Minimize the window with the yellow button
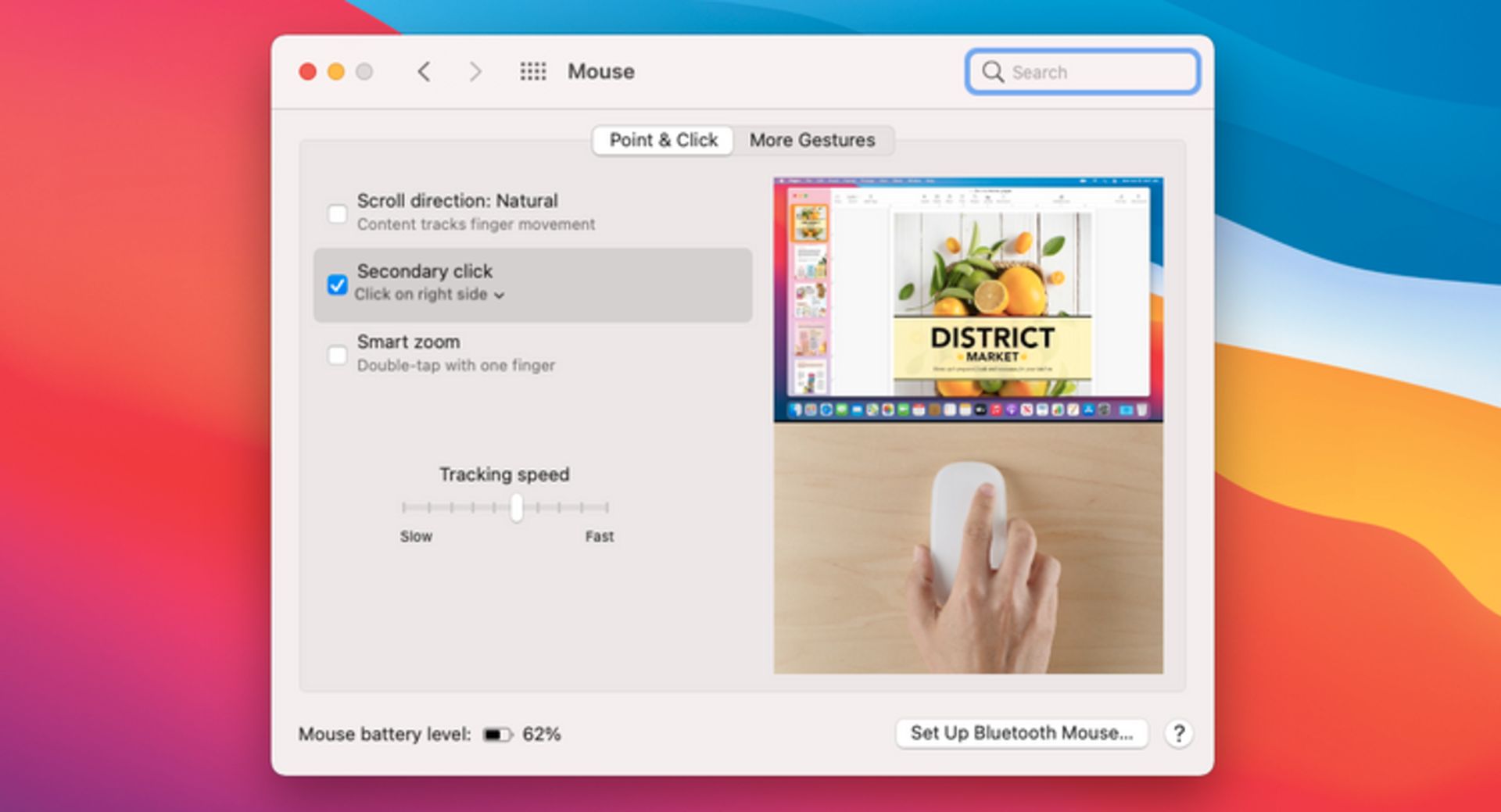 pos(336,72)
